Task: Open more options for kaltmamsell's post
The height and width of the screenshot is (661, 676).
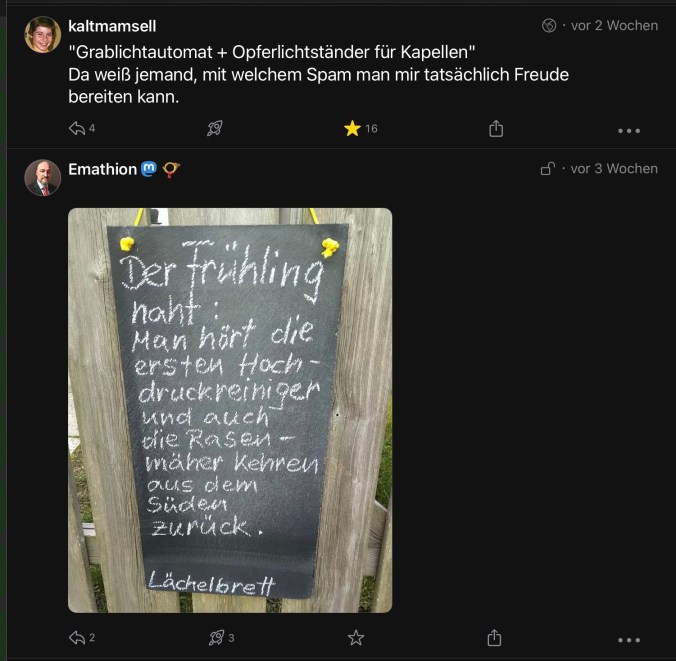Action: click(628, 130)
